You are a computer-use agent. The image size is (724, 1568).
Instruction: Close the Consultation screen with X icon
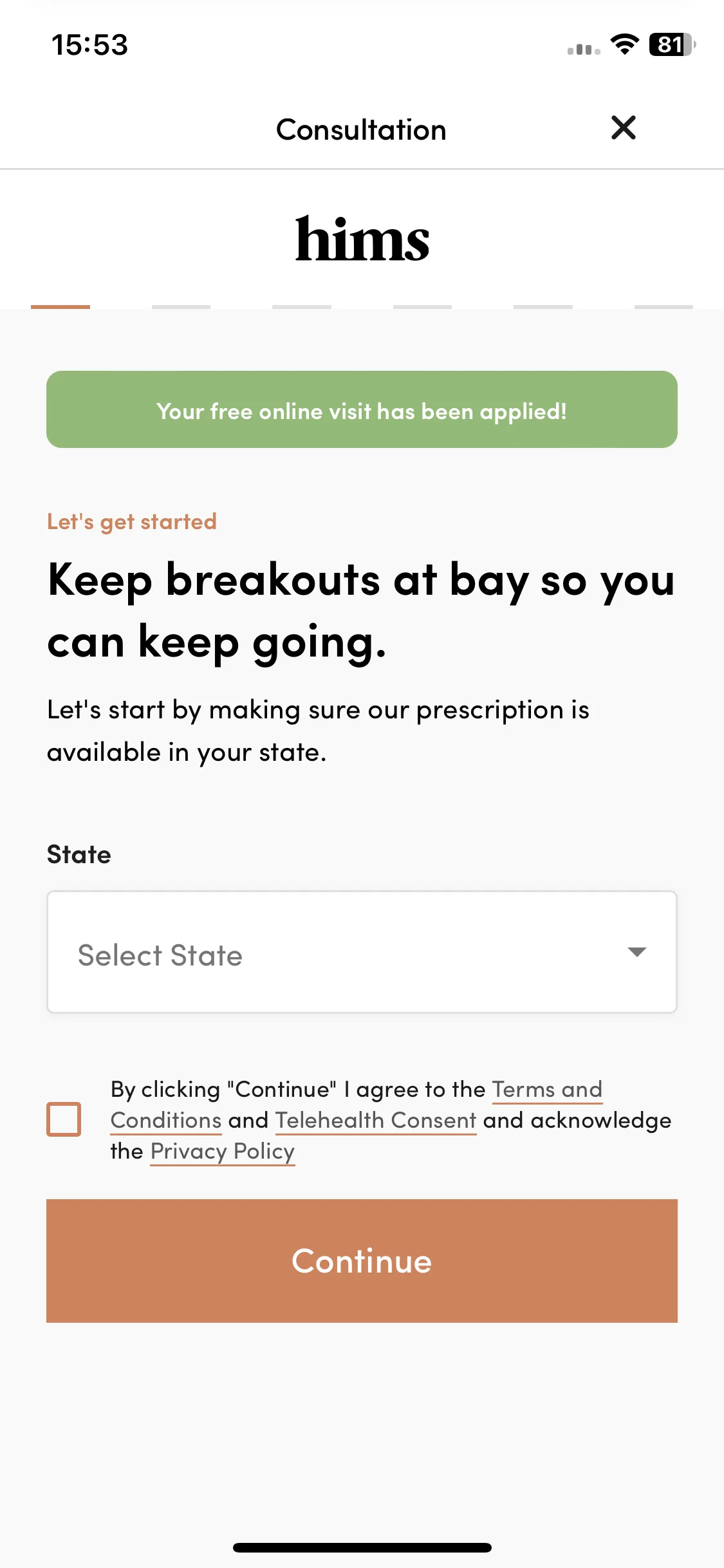click(623, 127)
